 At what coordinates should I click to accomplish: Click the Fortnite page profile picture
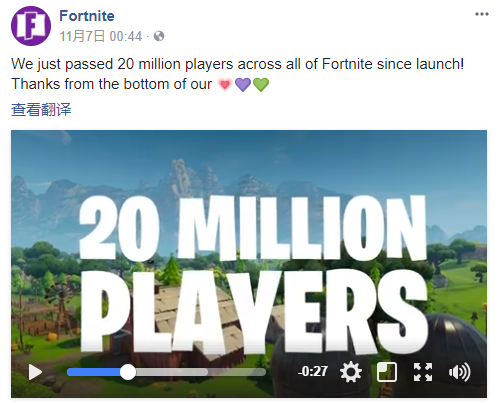pos(31,26)
